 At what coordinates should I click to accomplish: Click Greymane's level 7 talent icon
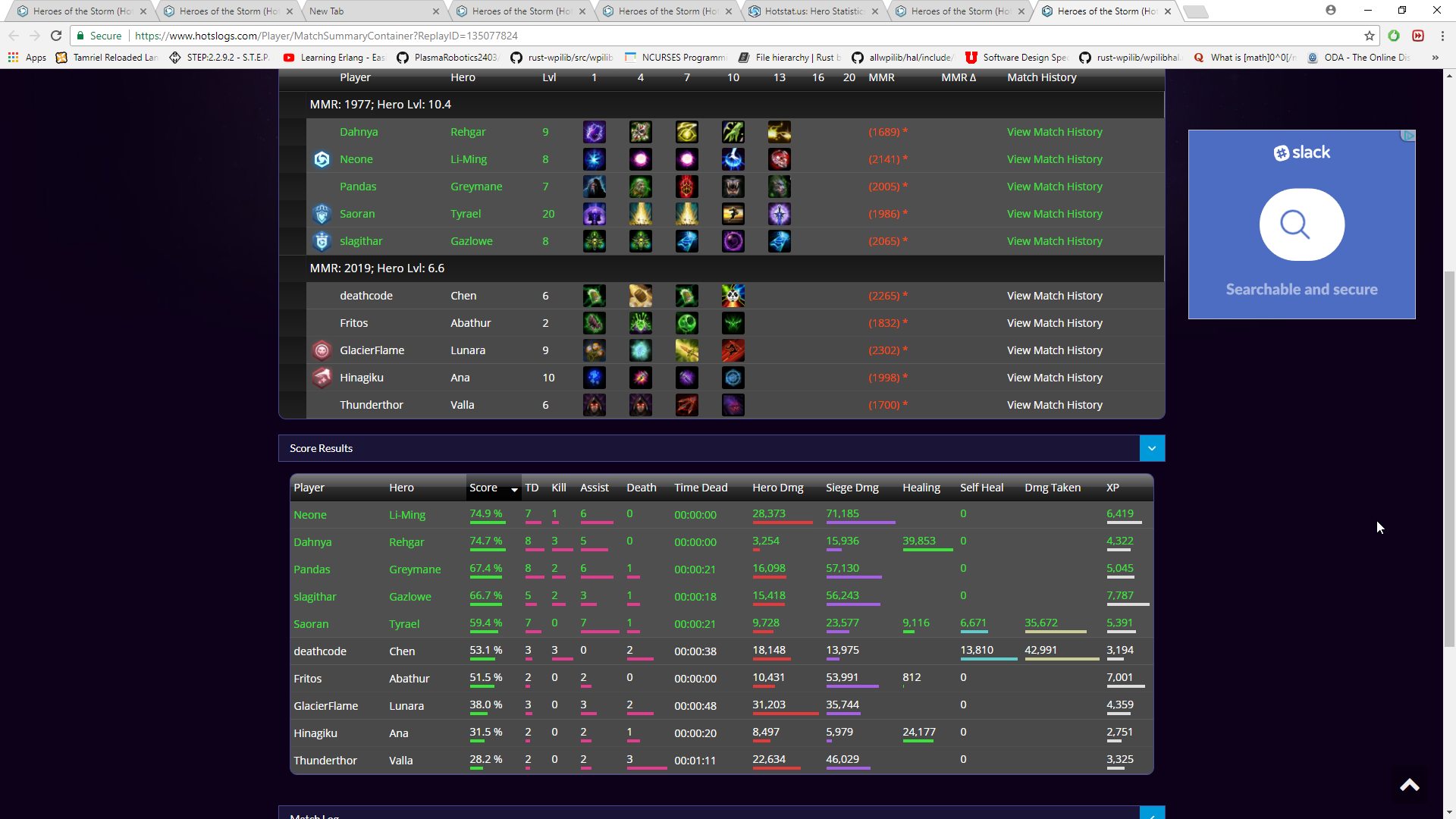[687, 187]
